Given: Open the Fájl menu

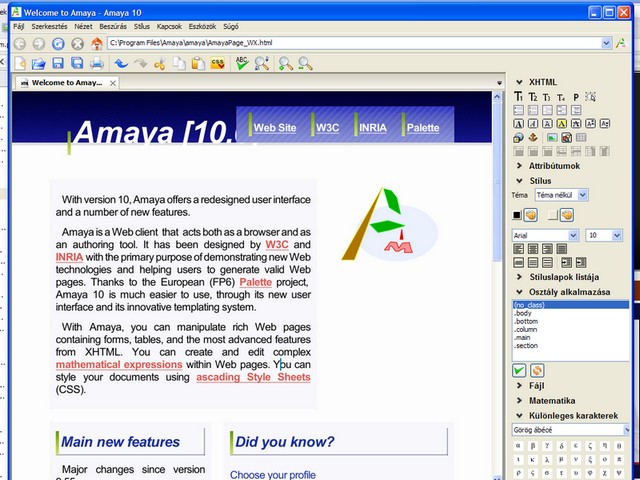Looking at the screenshot, I should pos(19,27).
